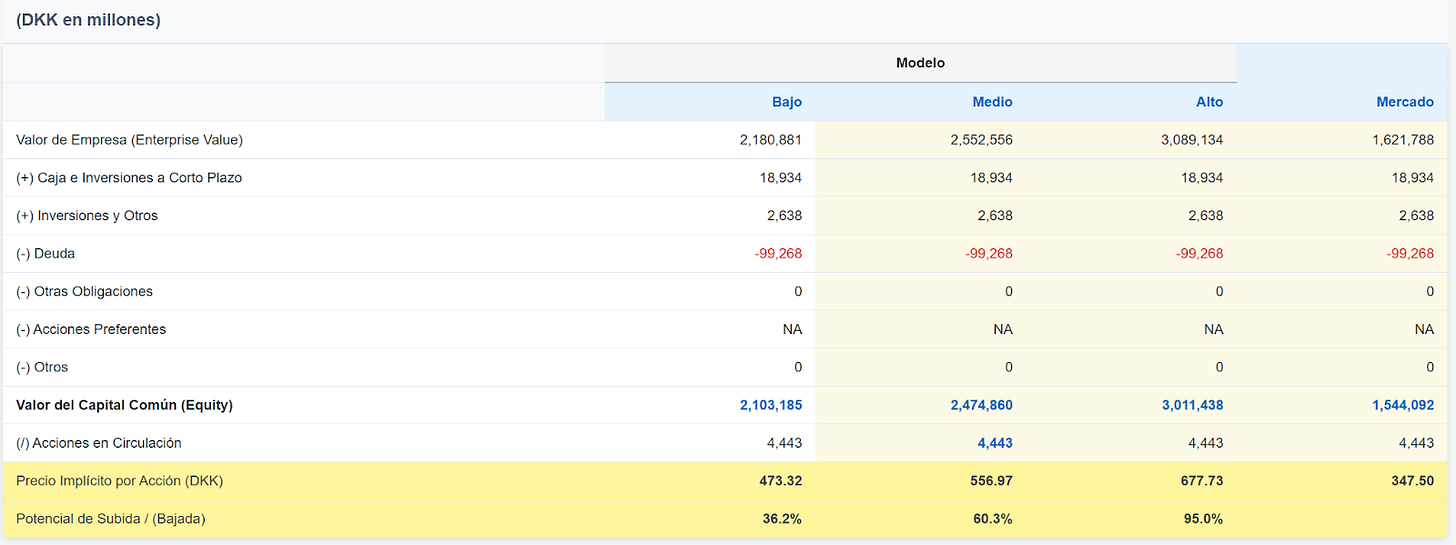1456x545 pixels.
Task: Select Caja value 18,934 in Alto column
Action: (x=1201, y=178)
